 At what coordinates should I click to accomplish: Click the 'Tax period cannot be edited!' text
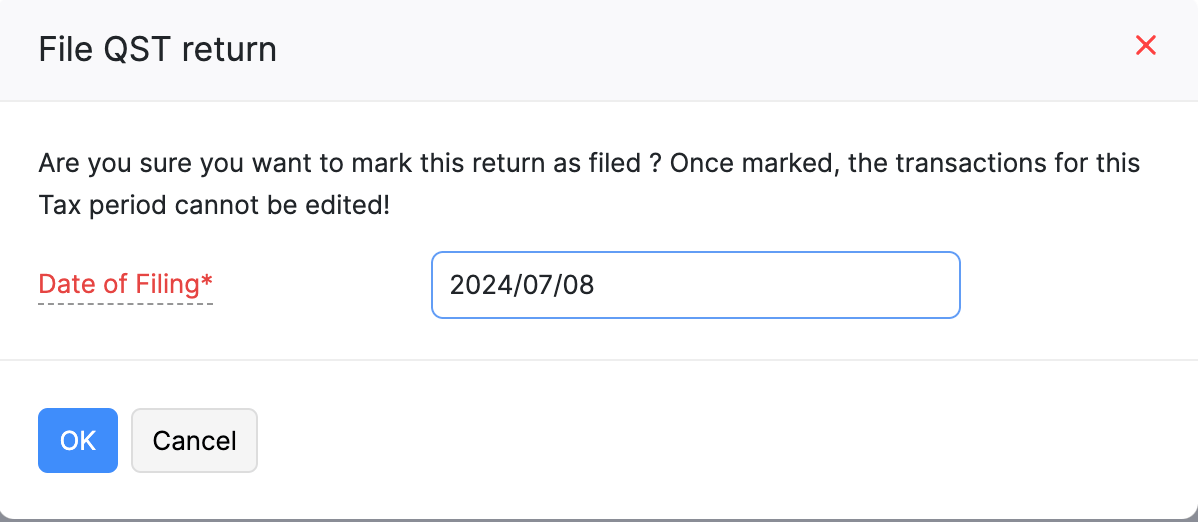pyautogui.click(x=214, y=206)
